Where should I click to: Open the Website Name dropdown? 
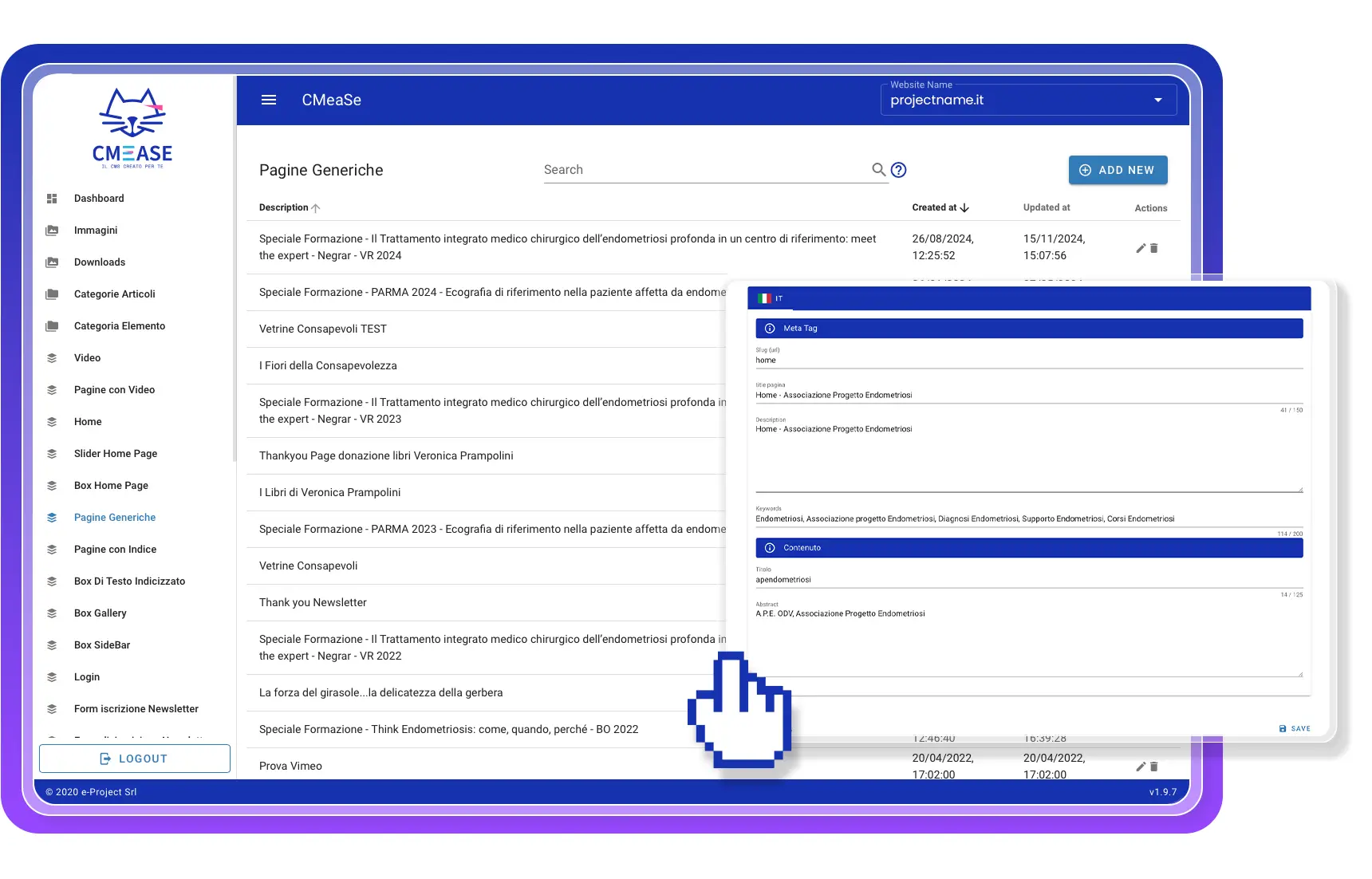[x=1028, y=100]
